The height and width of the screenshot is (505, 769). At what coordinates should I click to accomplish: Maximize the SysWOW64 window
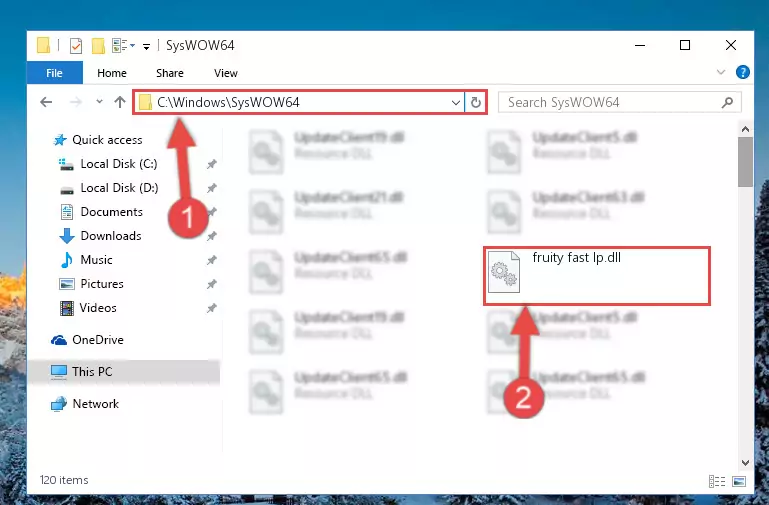pos(685,46)
